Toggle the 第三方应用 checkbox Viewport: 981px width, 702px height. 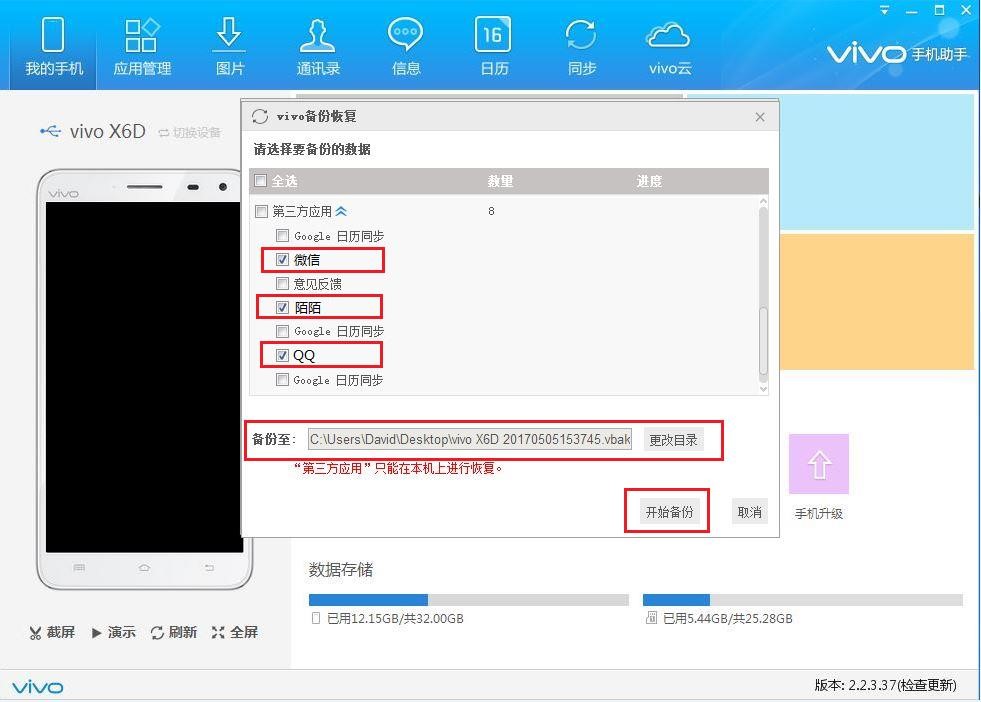click(262, 211)
